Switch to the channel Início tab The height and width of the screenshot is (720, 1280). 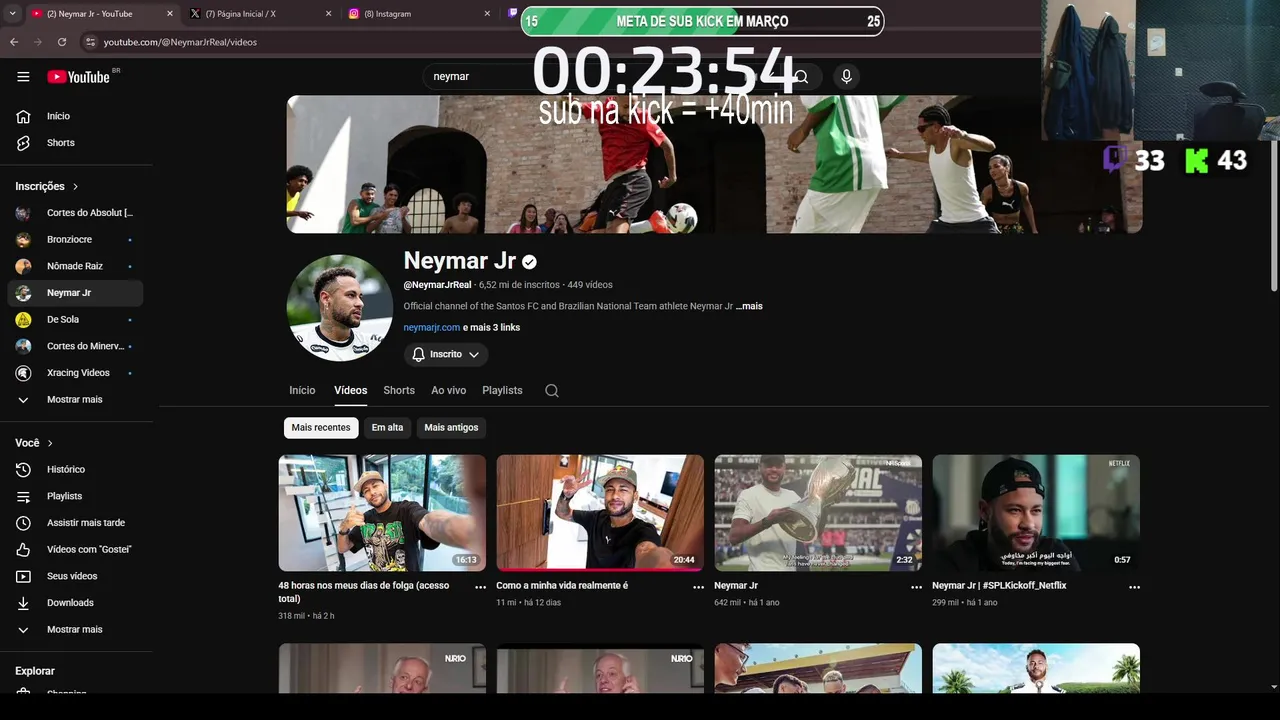tap(302, 390)
